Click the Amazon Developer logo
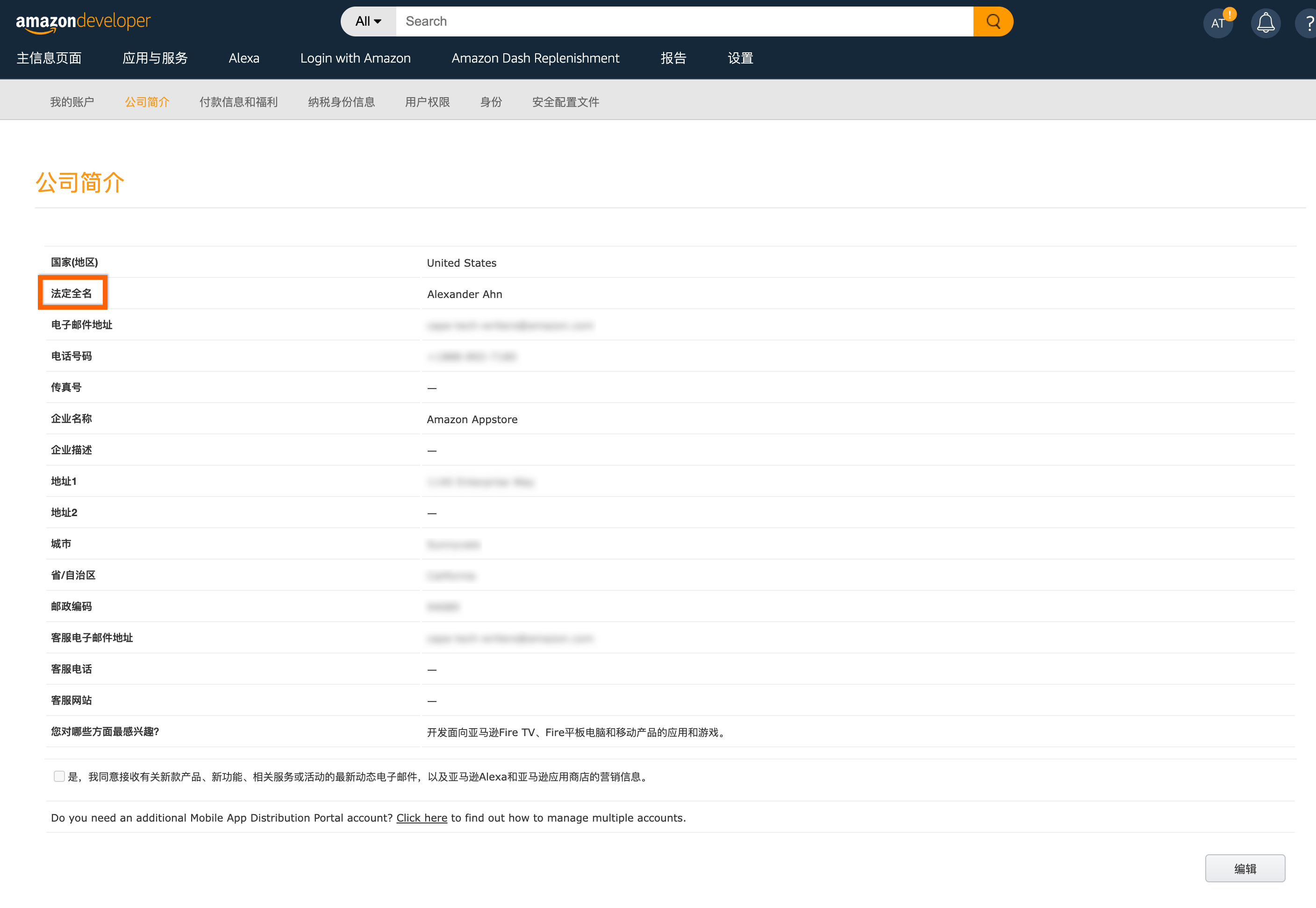 [x=83, y=21]
